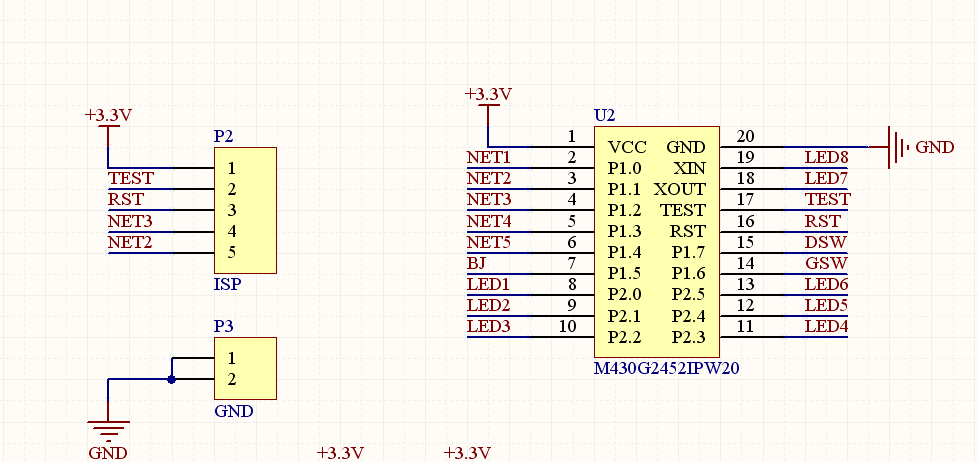
Task: Click the P2.0 pin name inside U2
Action: pos(625,294)
